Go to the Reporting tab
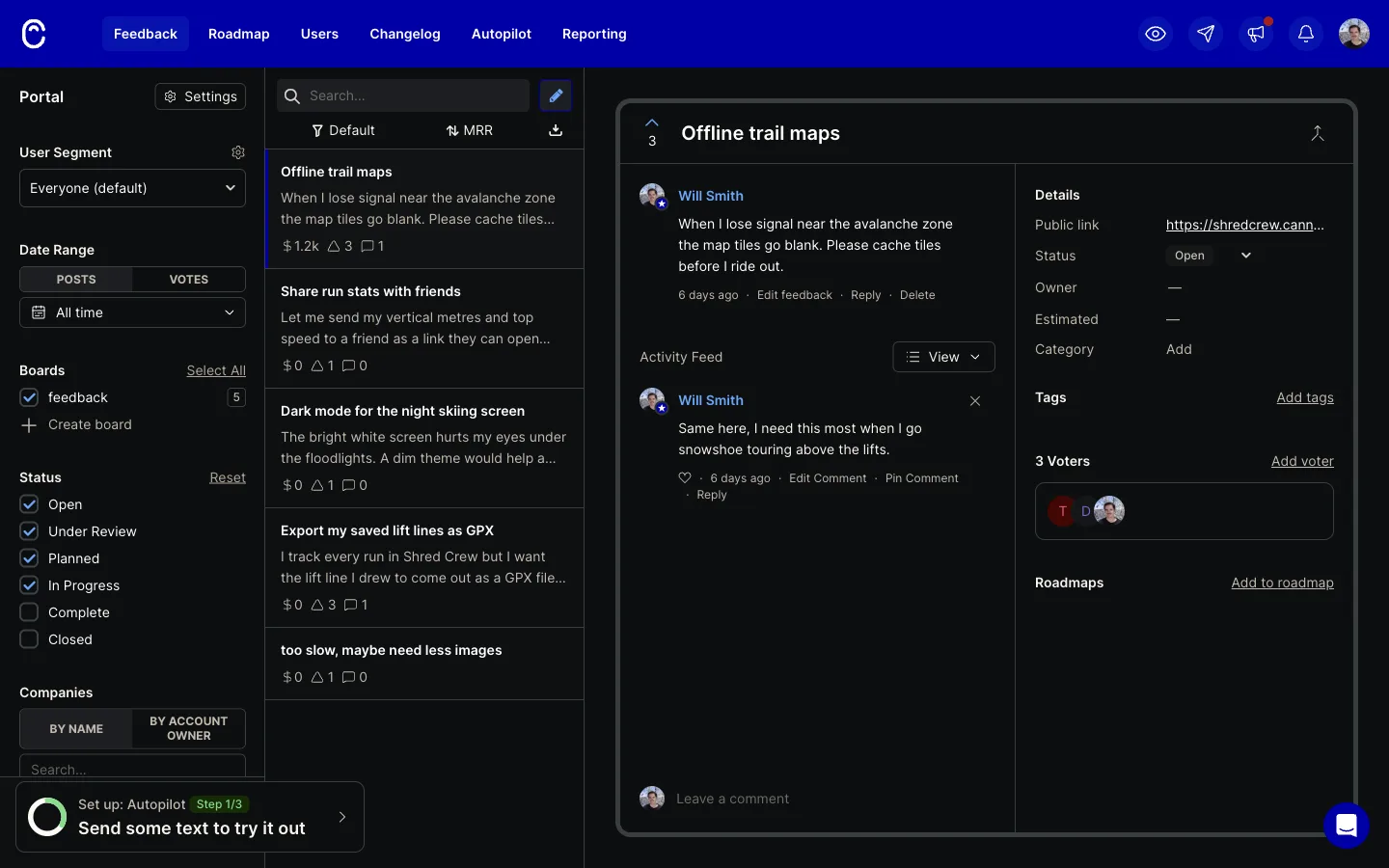 (594, 34)
